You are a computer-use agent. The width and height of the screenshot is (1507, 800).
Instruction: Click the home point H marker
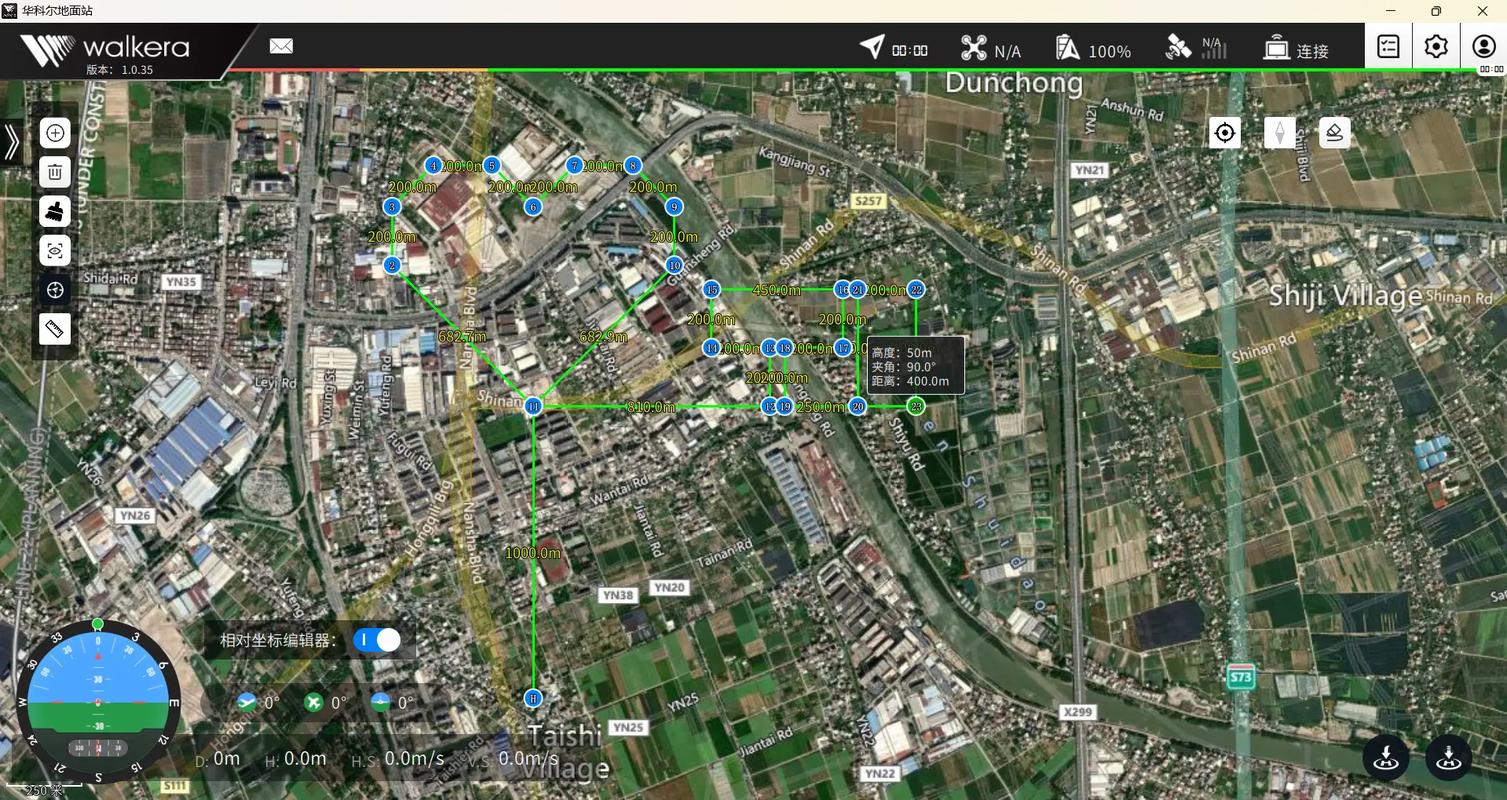pyautogui.click(x=533, y=697)
